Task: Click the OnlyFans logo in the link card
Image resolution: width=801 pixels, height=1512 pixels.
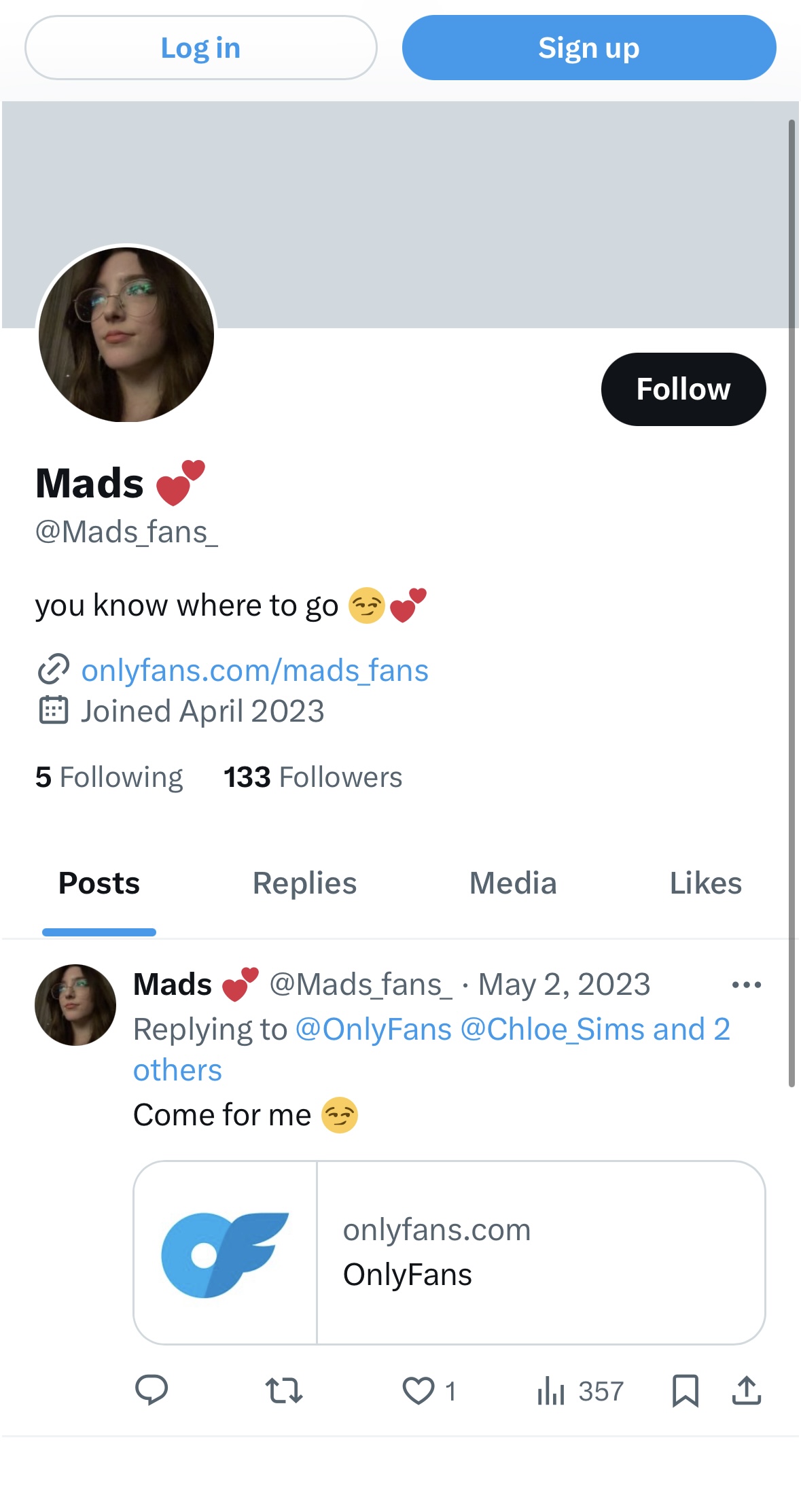Action: (225, 1253)
